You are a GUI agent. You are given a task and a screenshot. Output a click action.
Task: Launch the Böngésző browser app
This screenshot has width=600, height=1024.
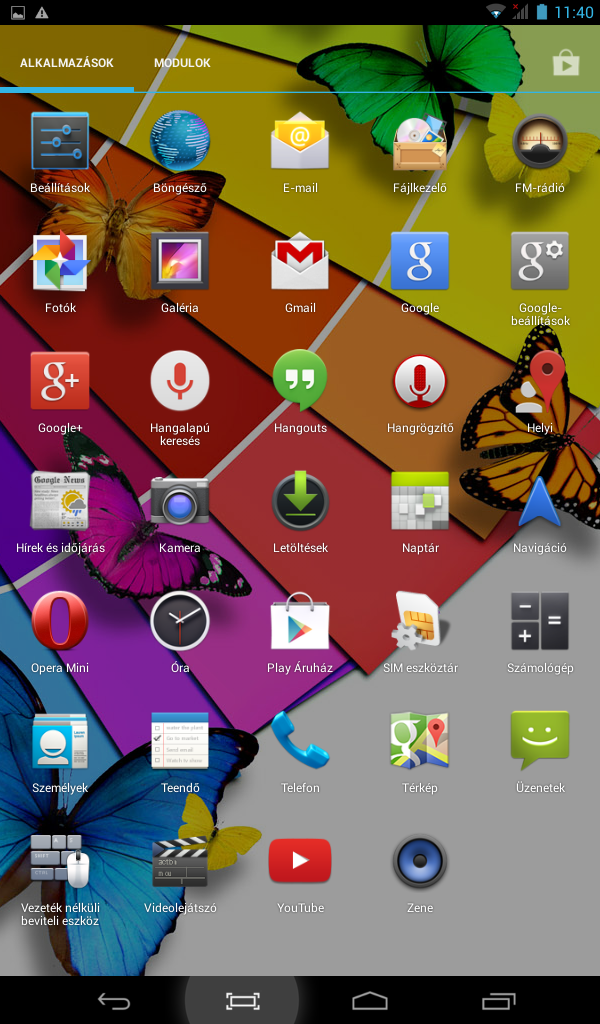coord(180,140)
